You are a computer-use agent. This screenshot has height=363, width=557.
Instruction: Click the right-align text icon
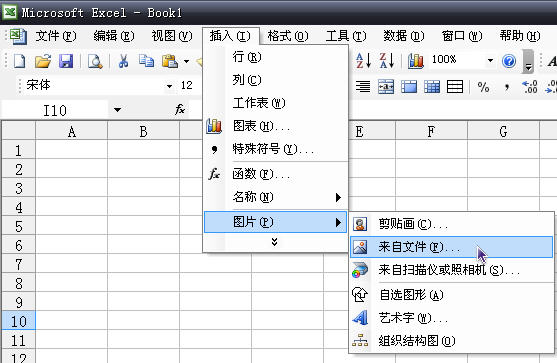click(363, 86)
